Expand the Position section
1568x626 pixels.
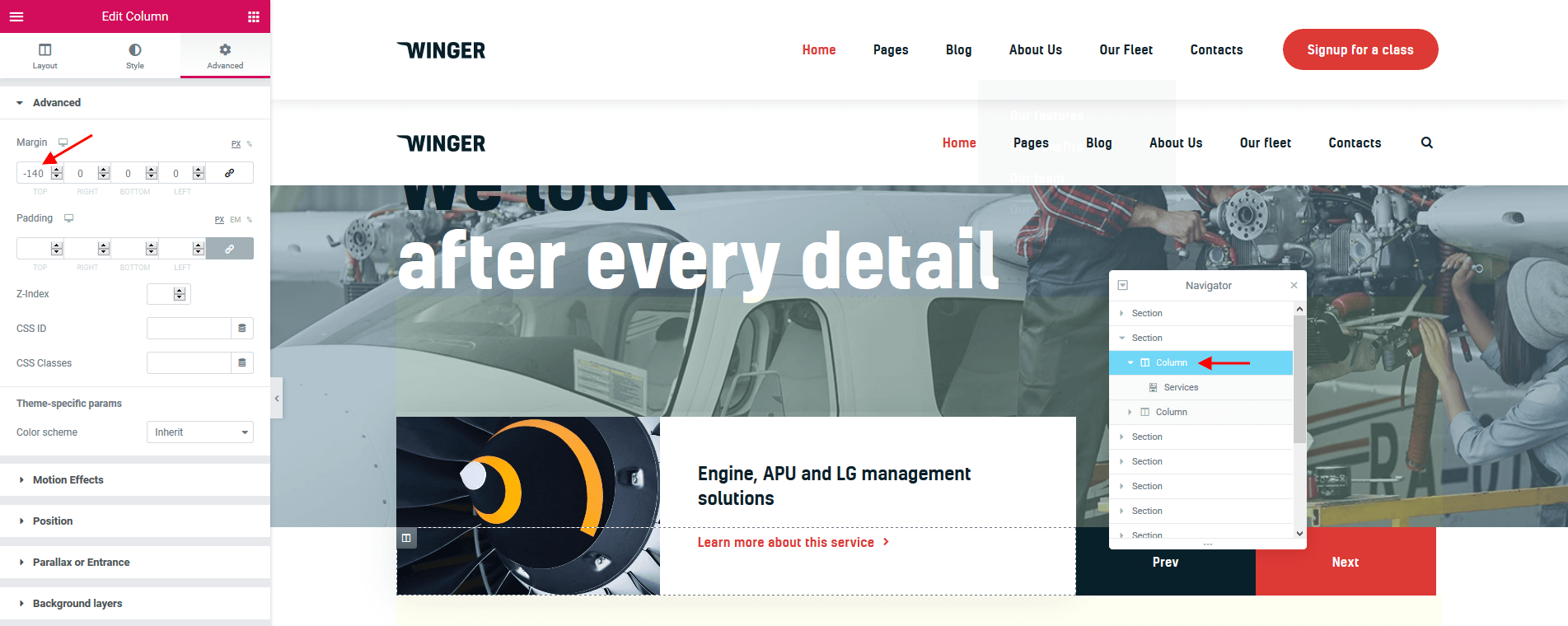(135, 521)
